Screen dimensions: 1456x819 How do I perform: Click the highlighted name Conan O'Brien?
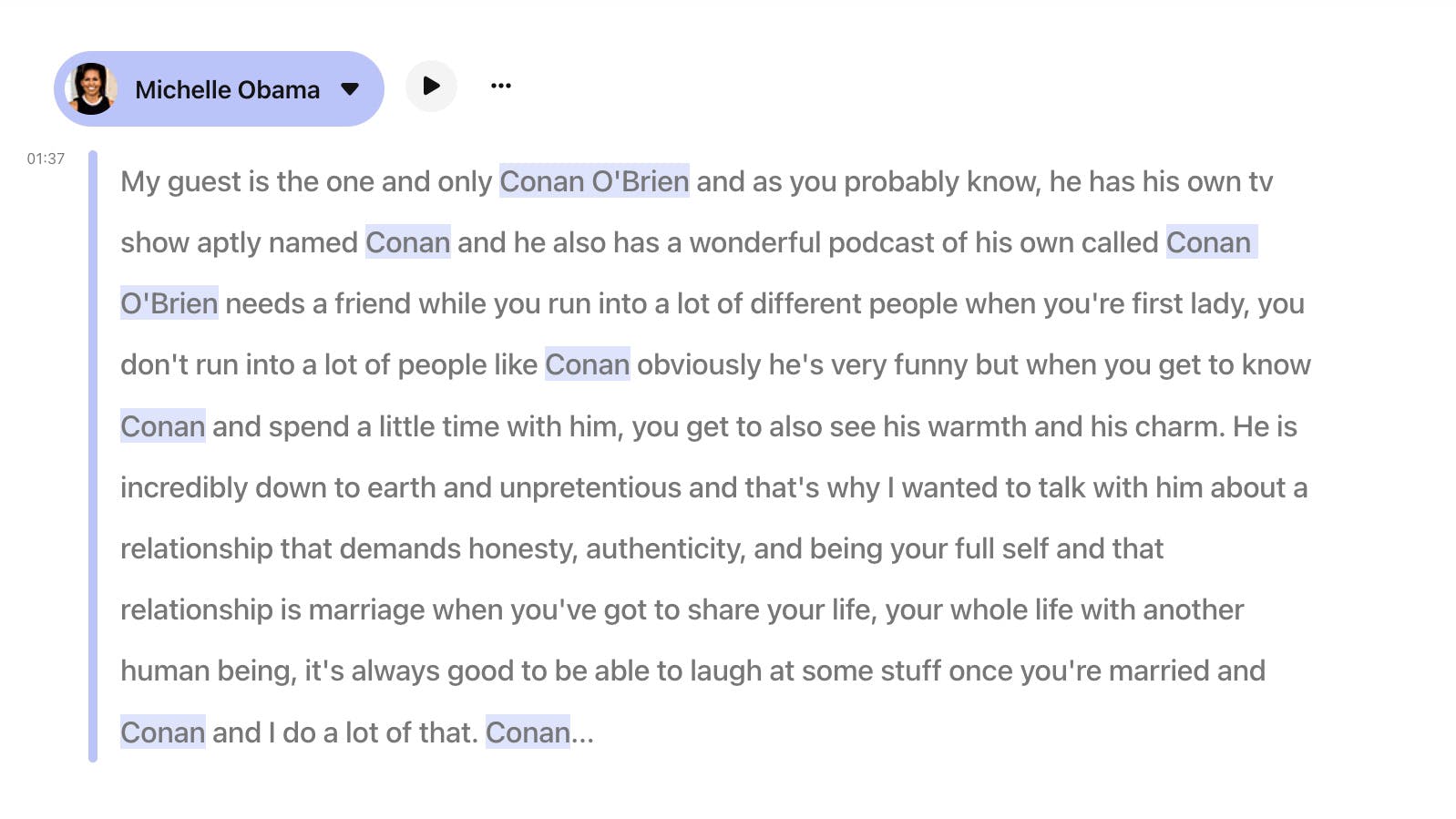[x=595, y=181]
